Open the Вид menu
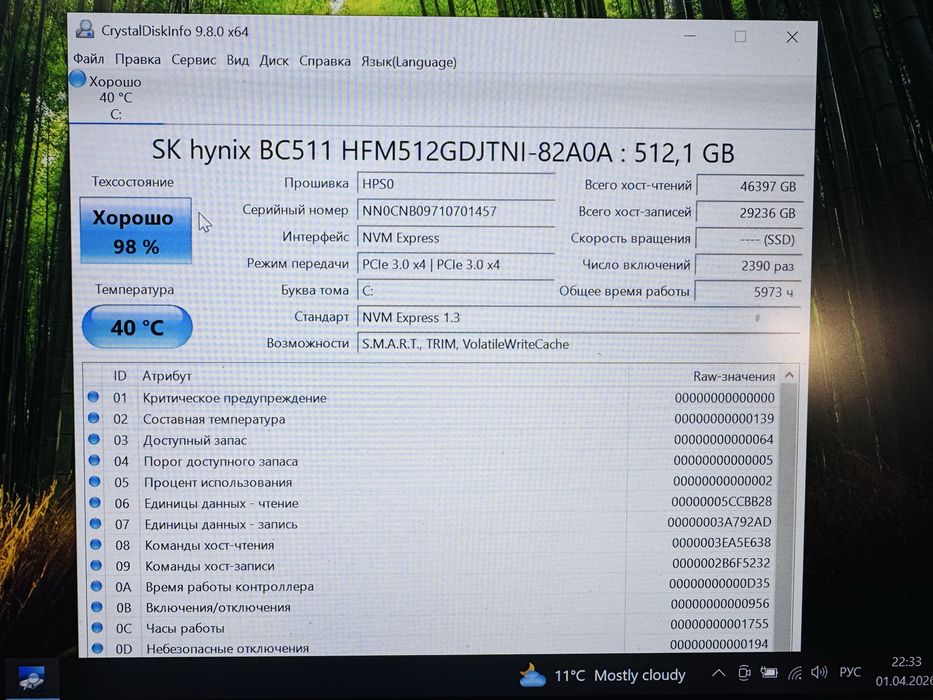This screenshot has height=700, width=933. 237,60
